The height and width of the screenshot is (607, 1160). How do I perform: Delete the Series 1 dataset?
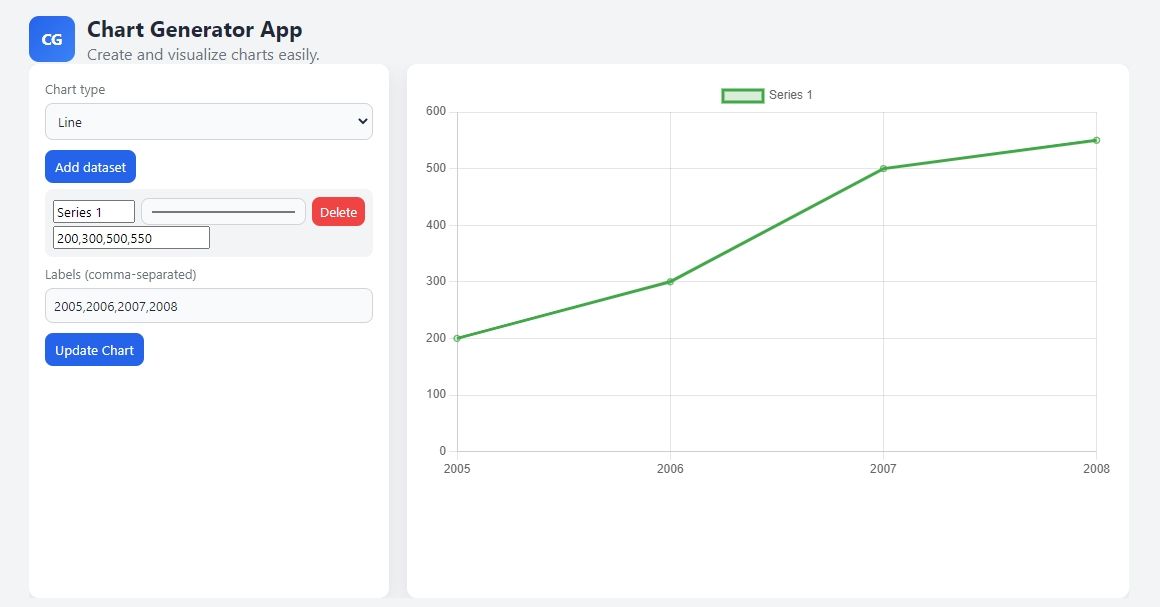click(338, 212)
